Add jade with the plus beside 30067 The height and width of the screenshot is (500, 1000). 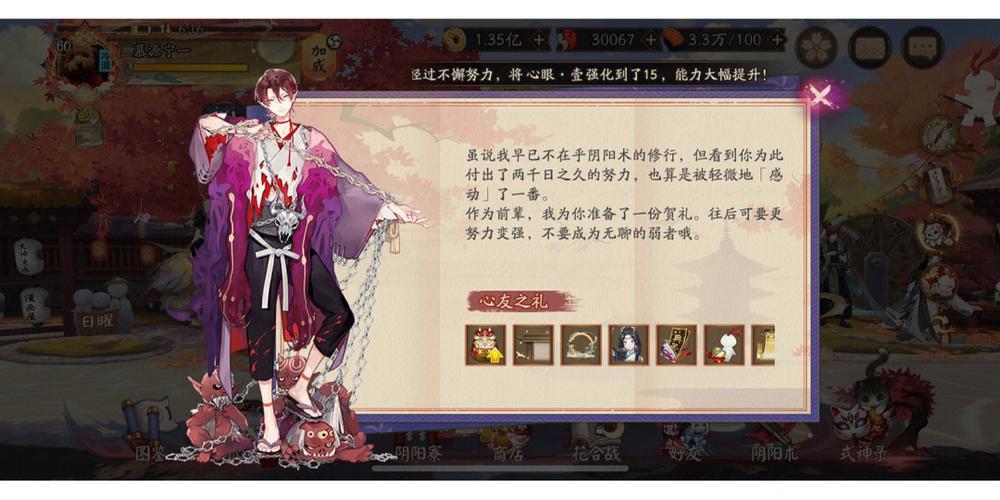pos(650,40)
